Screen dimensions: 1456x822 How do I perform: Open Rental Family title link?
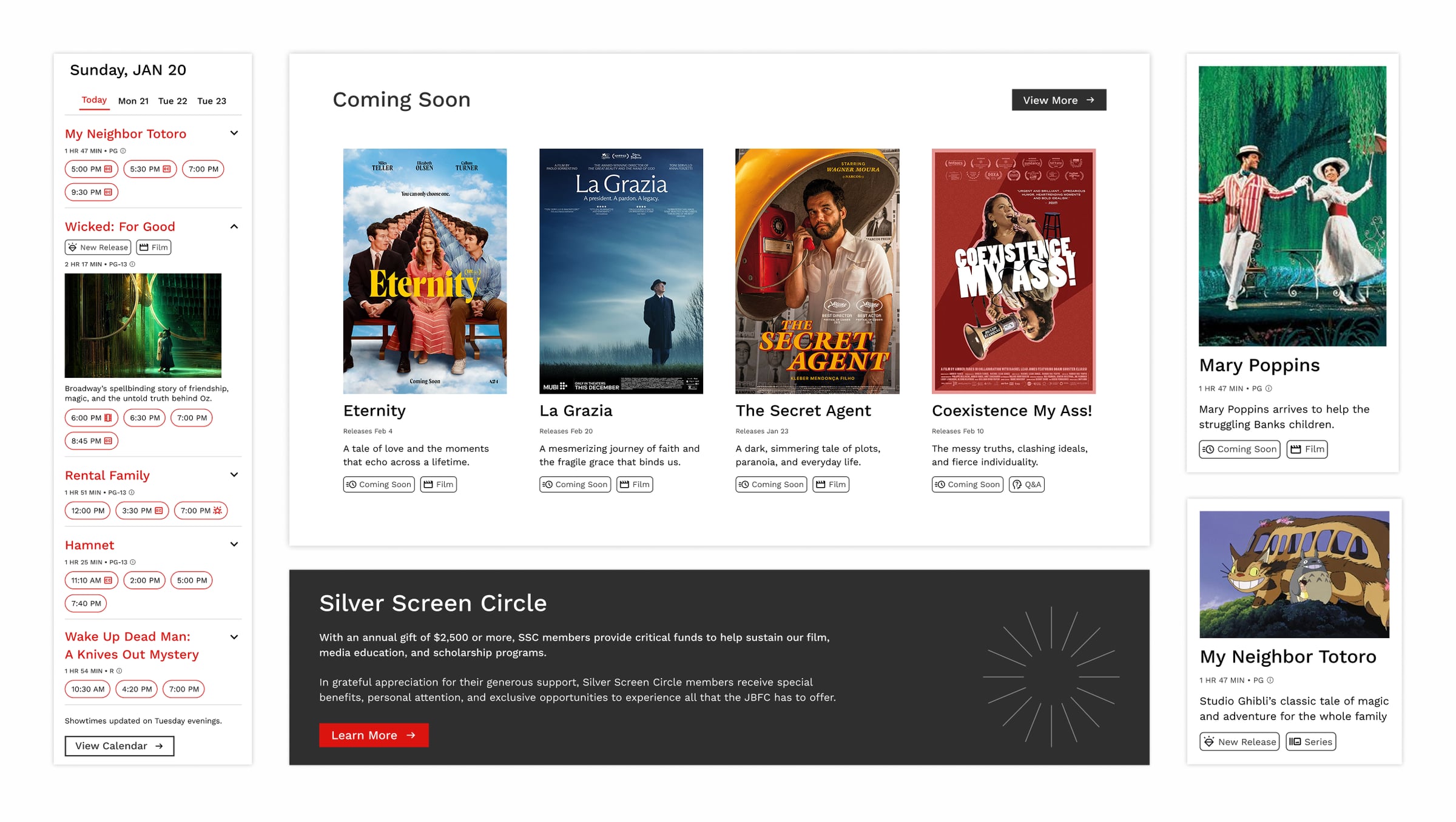coord(107,476)
